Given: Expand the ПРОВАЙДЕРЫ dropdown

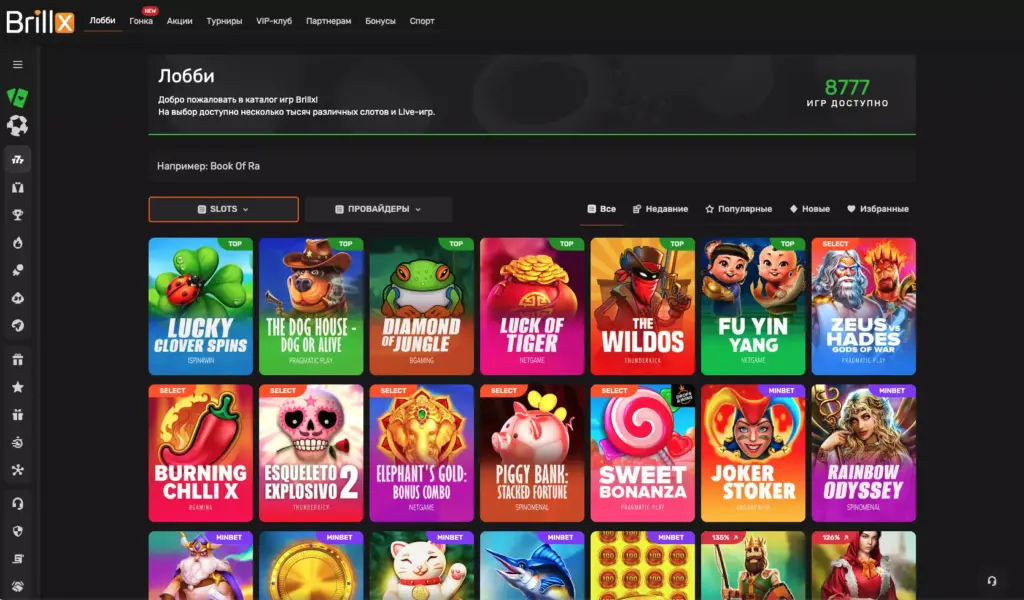Looking at the screenshot, I should pyautogui.click(x=380, y=209).
